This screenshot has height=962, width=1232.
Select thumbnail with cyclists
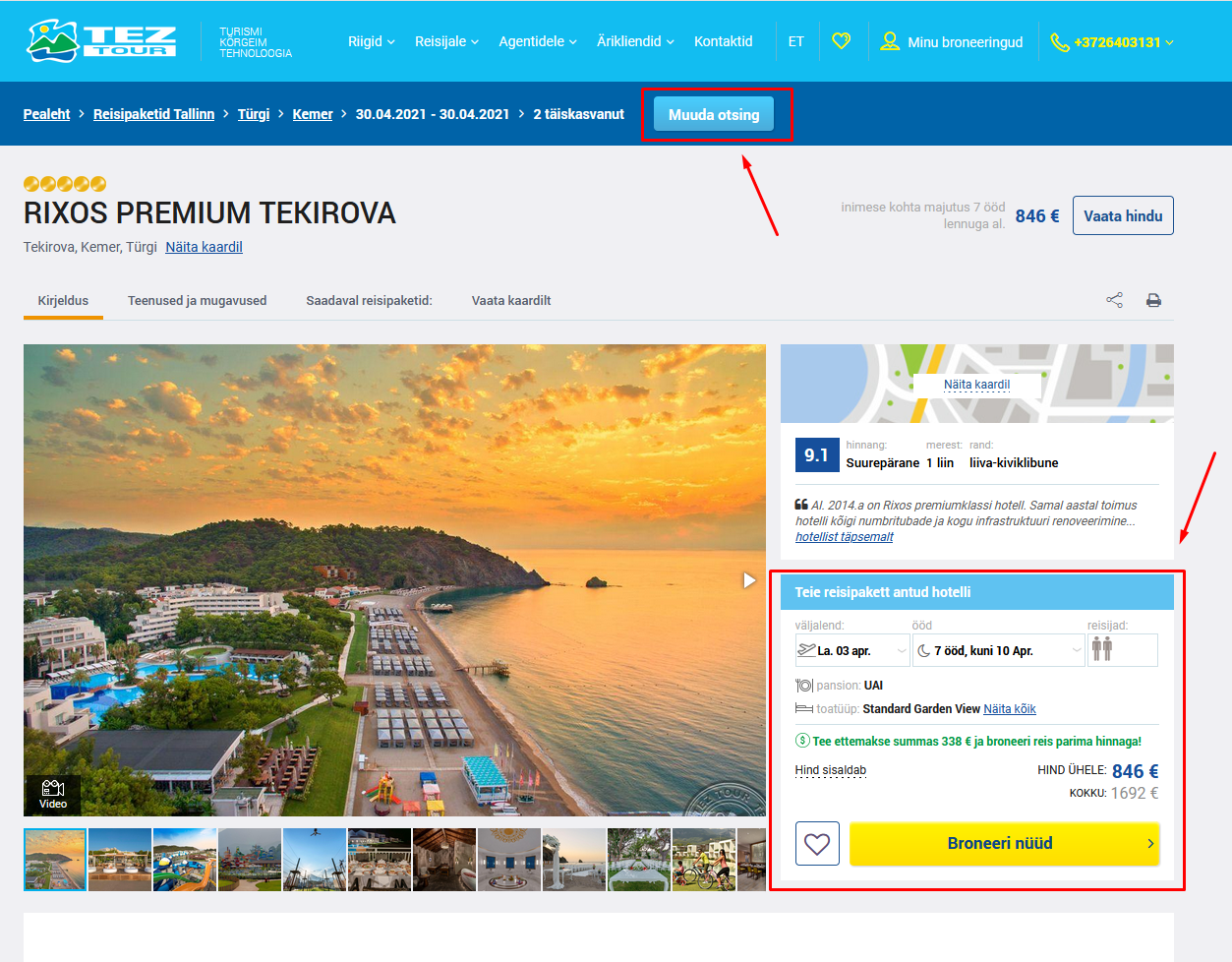pos(704,860)
